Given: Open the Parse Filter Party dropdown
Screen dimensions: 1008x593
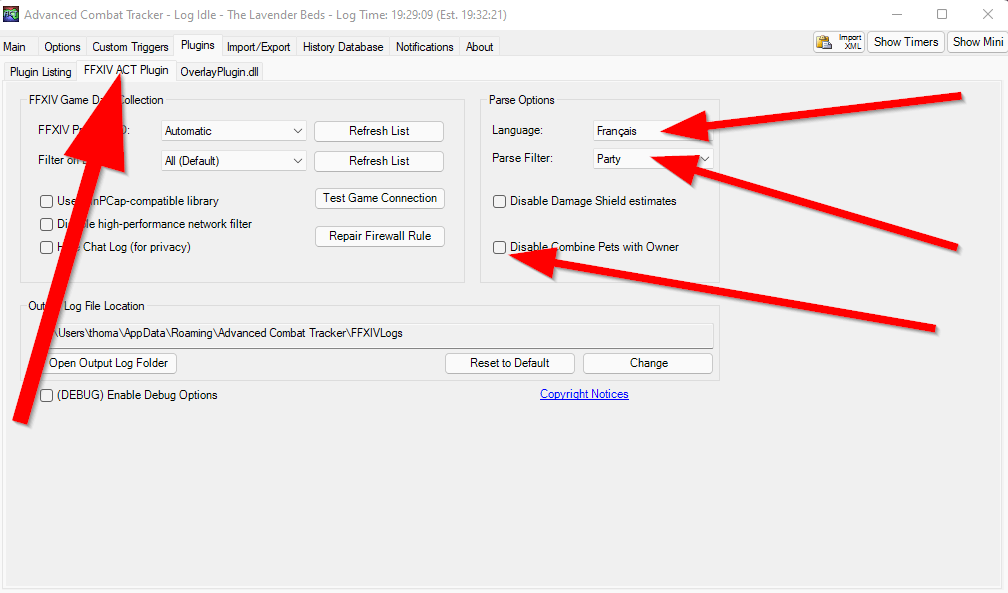Looking at the screenshot, I should tap(653, 160).
